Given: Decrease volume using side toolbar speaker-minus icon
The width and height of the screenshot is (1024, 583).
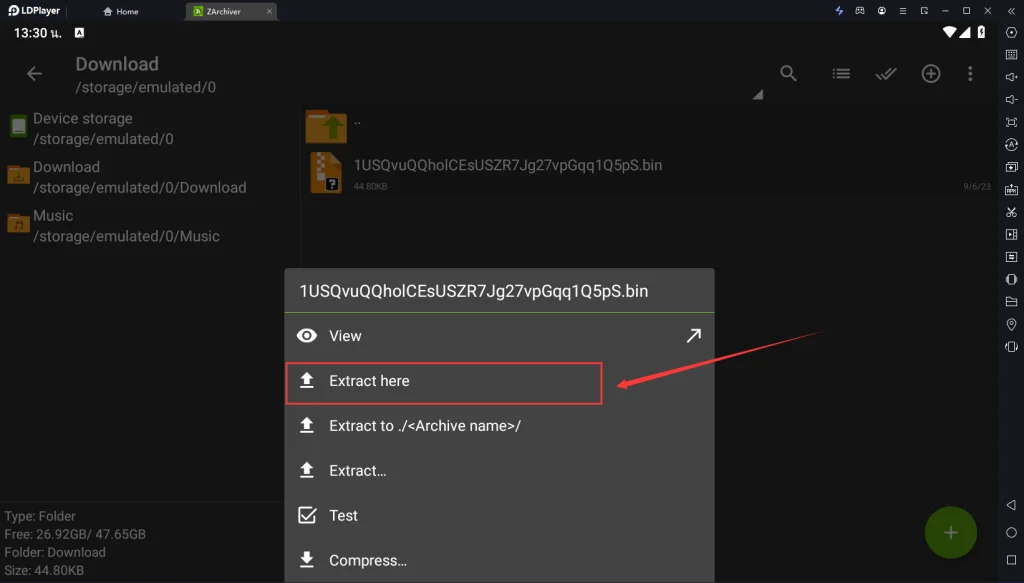Looking at the screenshot, I should point(1011,99).
